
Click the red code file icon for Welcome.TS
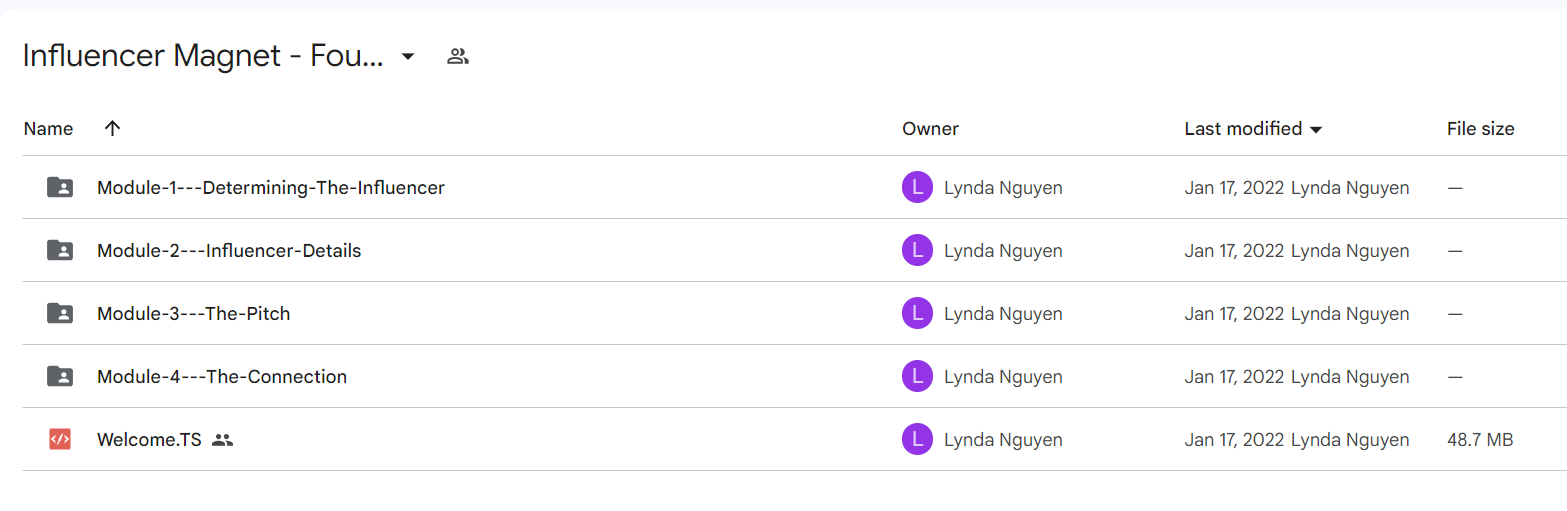point(60,439)
